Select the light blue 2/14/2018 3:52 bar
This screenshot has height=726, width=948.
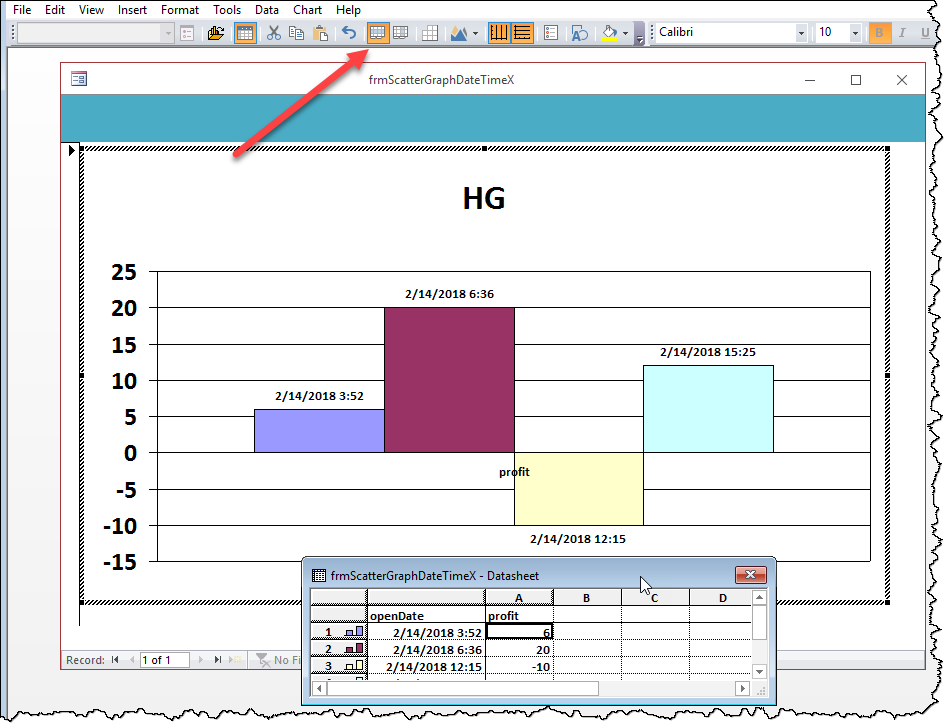319,431
